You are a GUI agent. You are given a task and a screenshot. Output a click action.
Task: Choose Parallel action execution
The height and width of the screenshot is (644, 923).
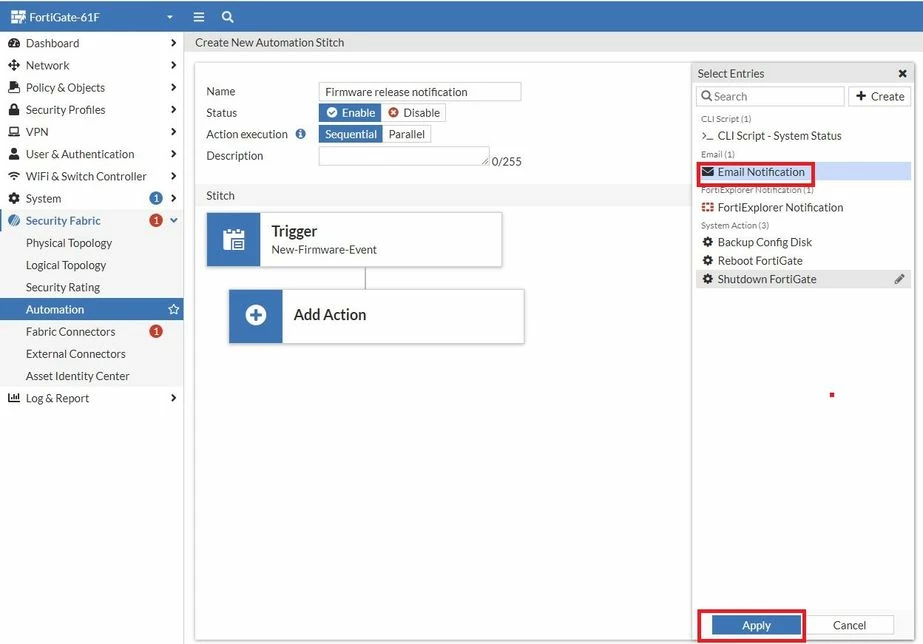(407, 134)
